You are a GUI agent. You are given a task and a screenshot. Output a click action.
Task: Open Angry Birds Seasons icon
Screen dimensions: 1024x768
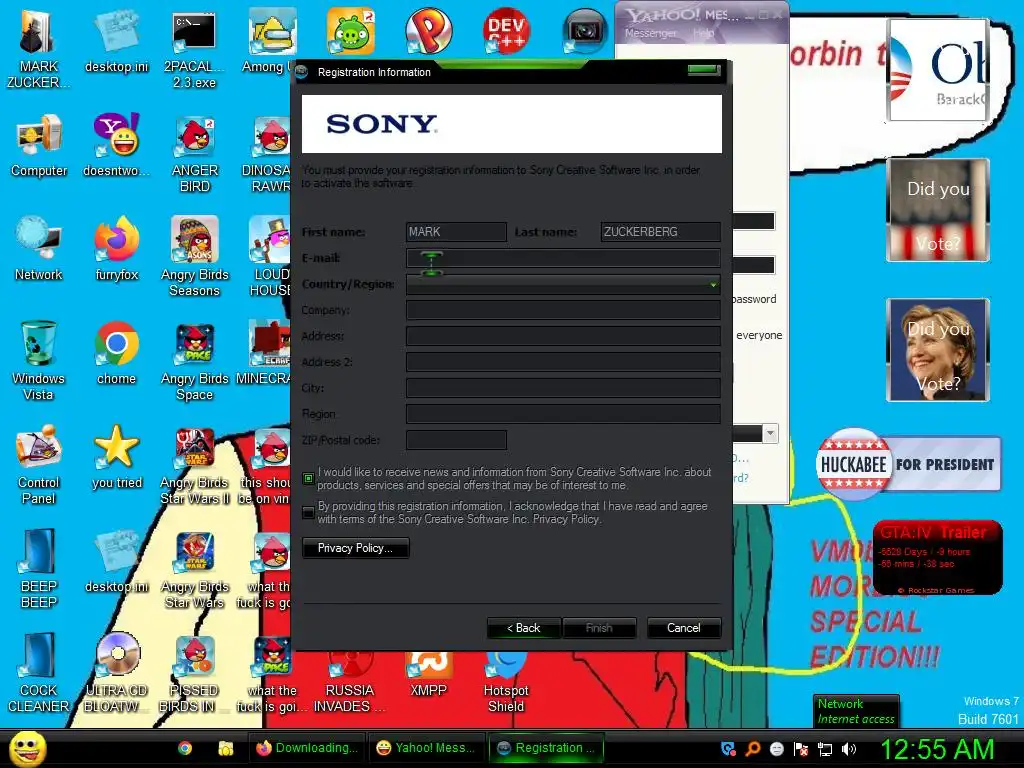pyautogui.click(x=194, y=257)
